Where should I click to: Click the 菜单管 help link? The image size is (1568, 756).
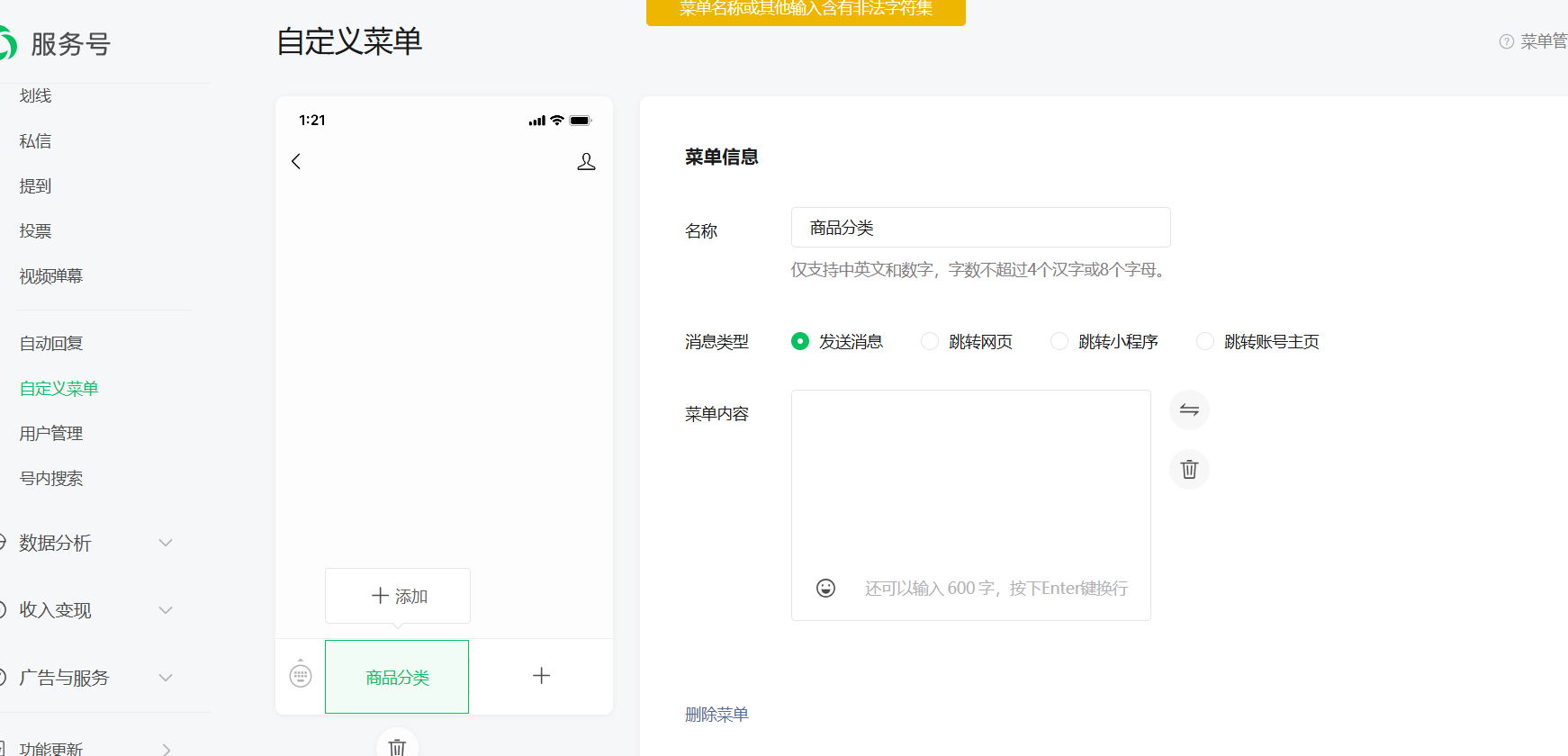[1544, 41]
